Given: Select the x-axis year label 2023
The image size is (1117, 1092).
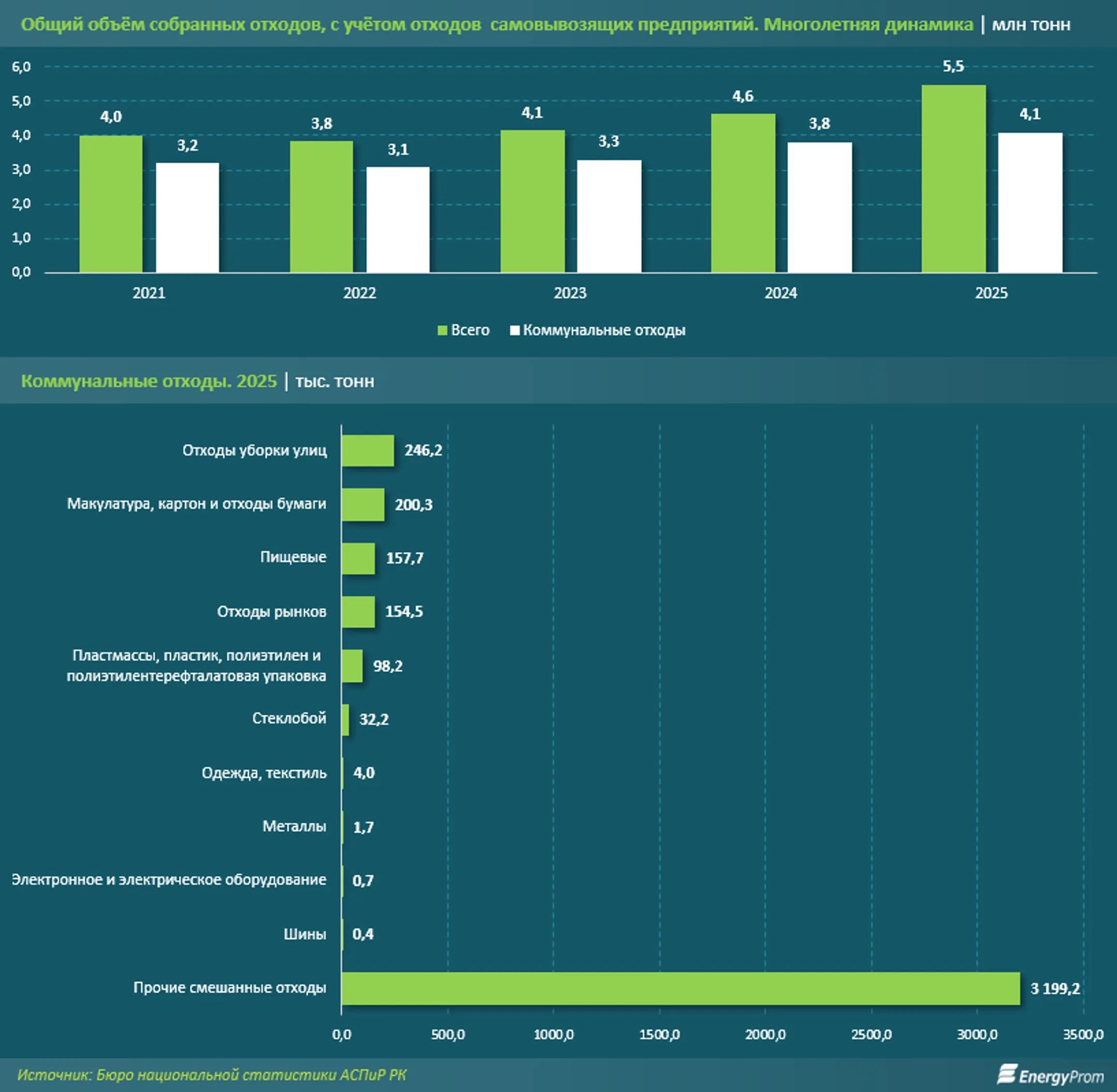Looking at the screenshot, I should (x=570, y=293).
